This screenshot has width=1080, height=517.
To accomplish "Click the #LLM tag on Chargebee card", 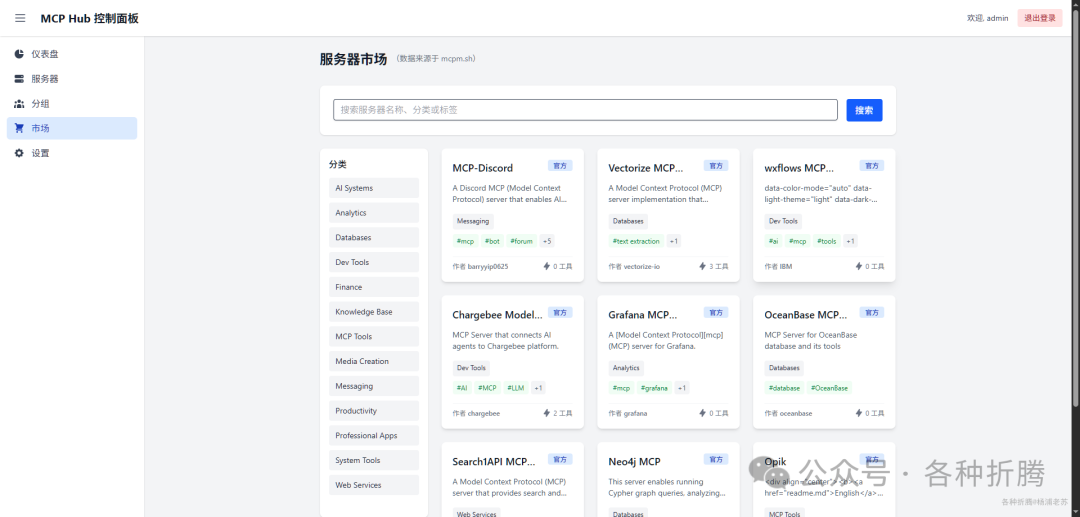I will (516, 388).
